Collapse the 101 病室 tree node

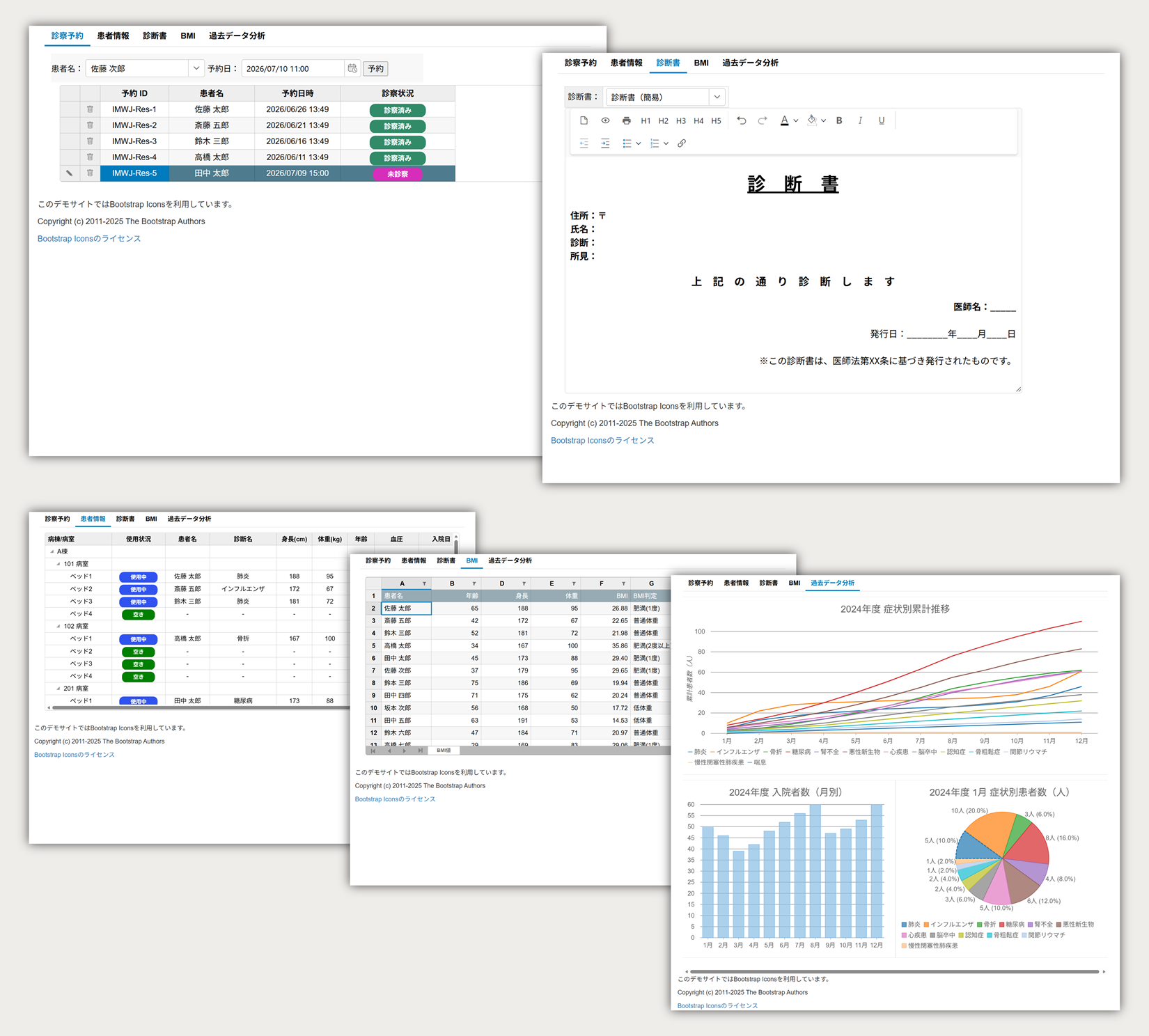pyautogui.click(x=58, y=564)
